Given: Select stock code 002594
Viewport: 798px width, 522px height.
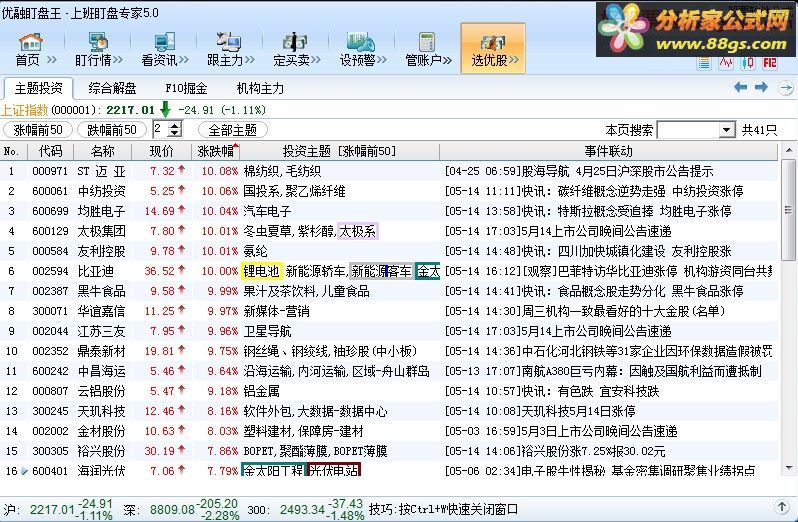Looking at the screenshot, I should [50, 271].
